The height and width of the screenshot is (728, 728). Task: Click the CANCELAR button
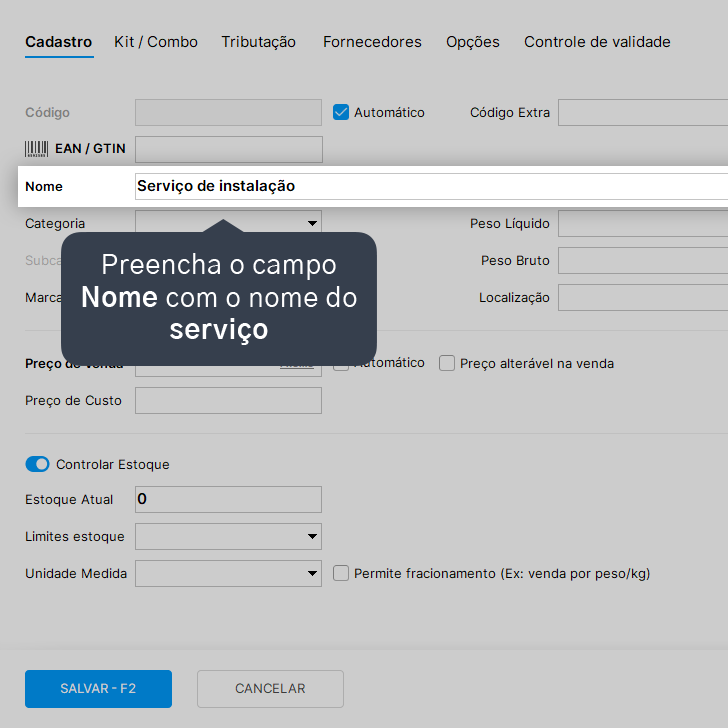270,689
